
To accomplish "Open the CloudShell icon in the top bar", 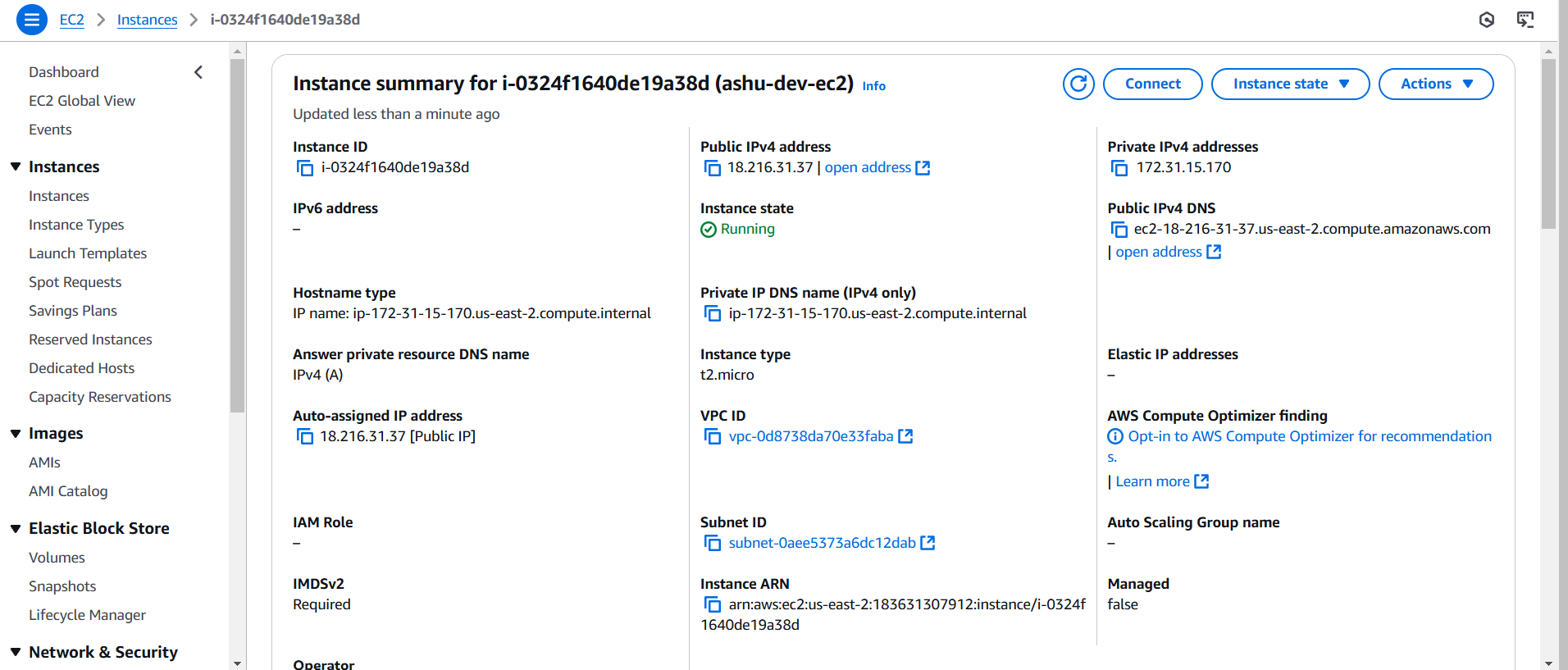I will tap(1525, 20).
